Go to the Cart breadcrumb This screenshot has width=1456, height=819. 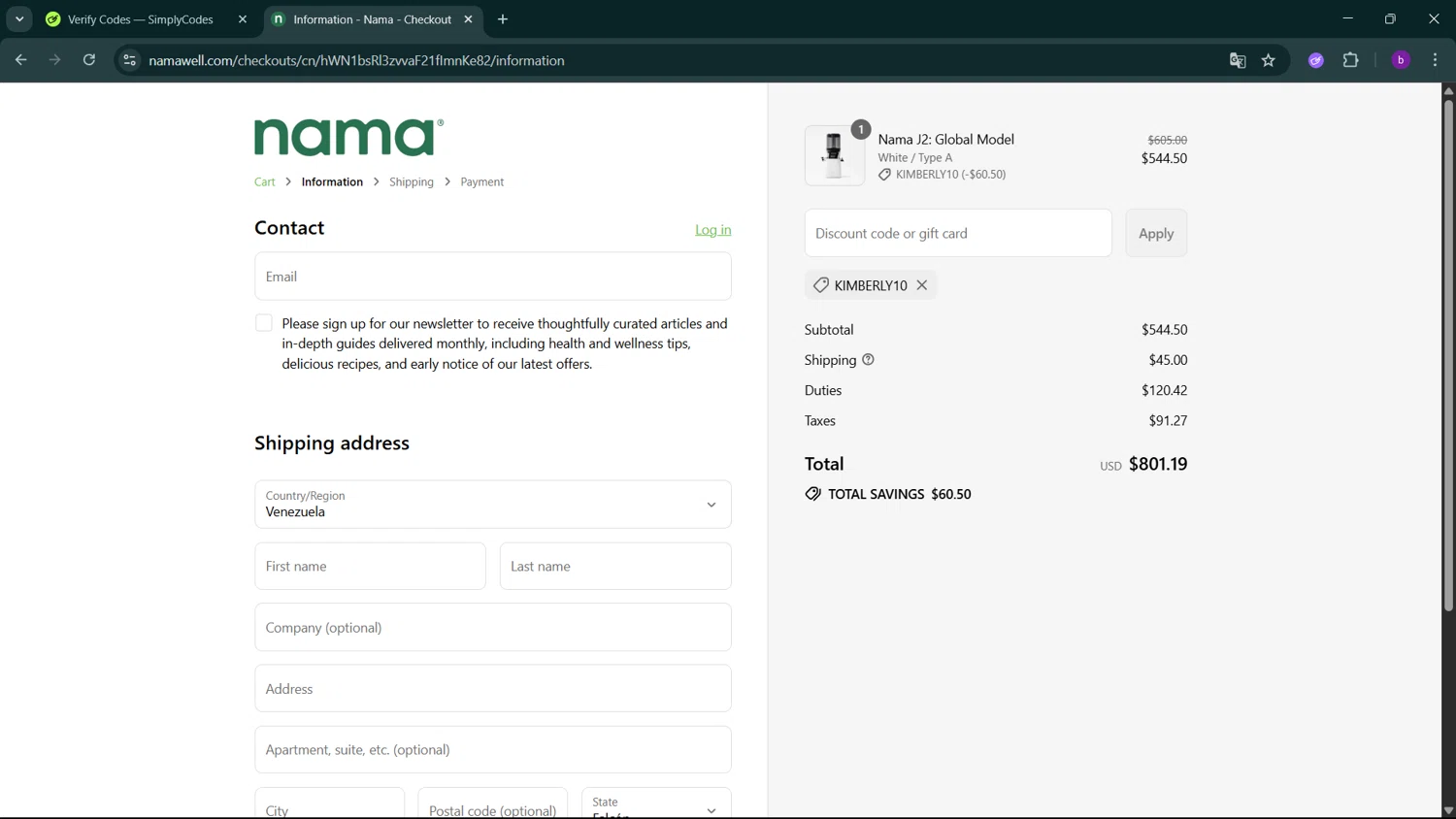[265, 182]
